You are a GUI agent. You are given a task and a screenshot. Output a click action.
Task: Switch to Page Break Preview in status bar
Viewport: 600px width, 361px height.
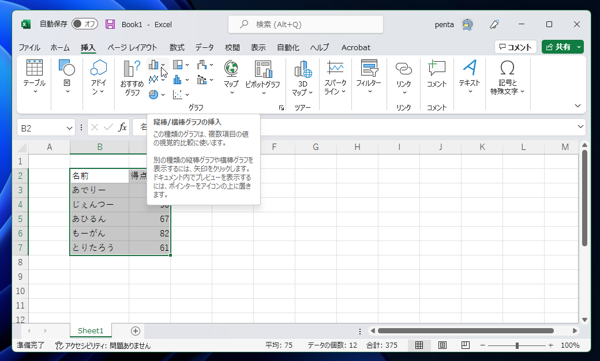point(465,345)
